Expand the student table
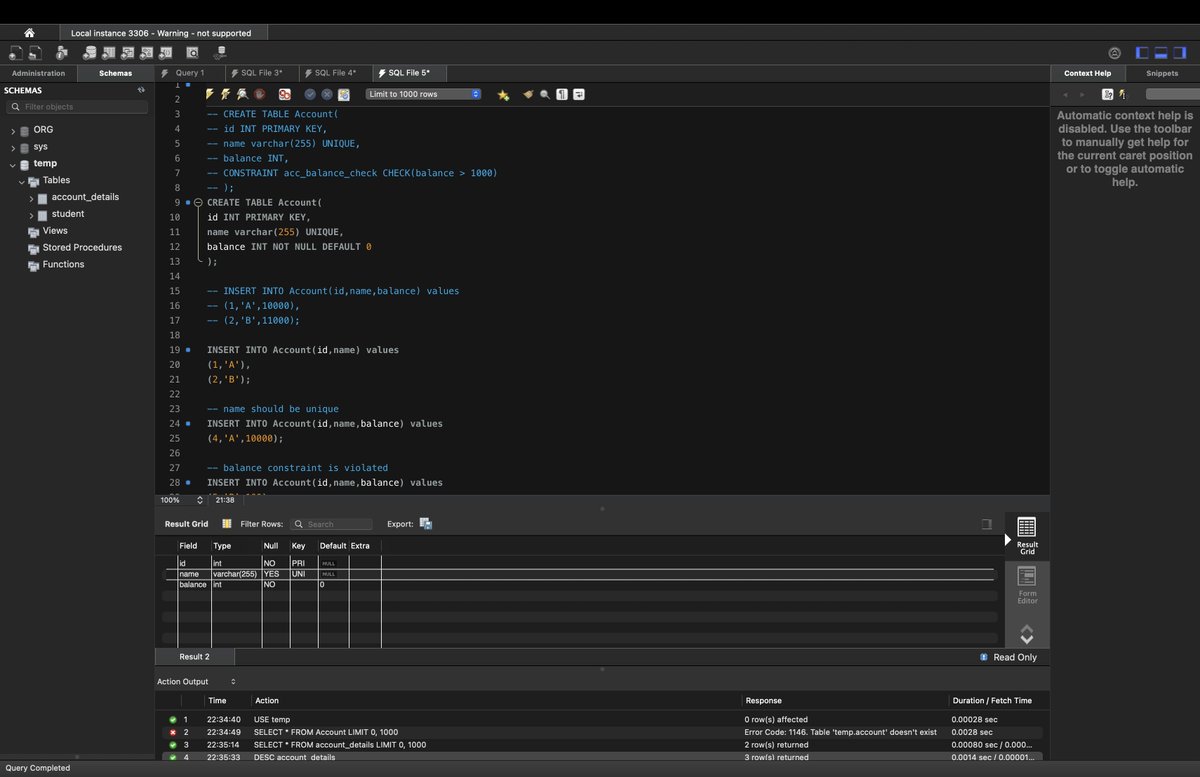1200x777 pixels. tap(31, 215)
